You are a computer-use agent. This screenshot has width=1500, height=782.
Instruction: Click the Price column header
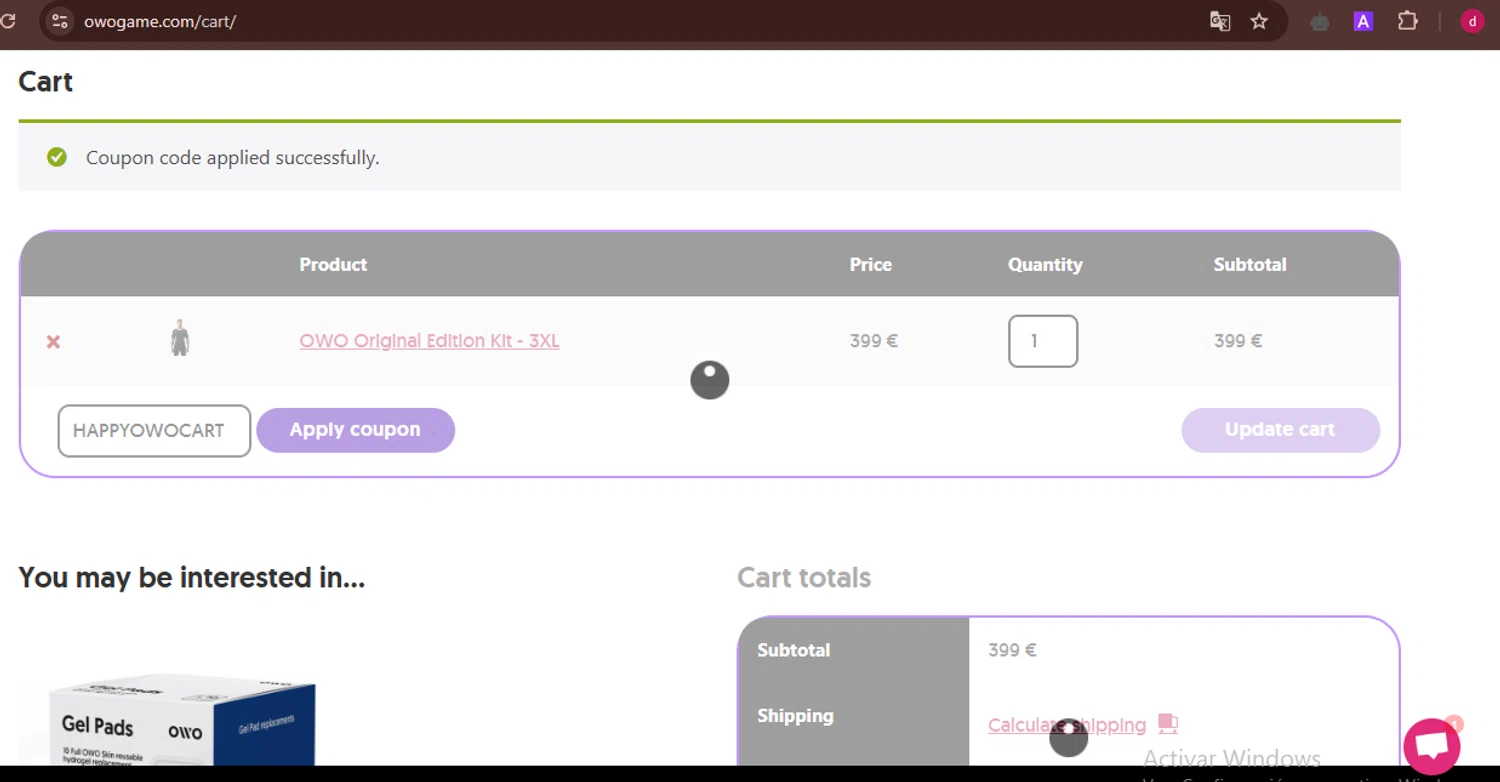[x=871, y=265]
